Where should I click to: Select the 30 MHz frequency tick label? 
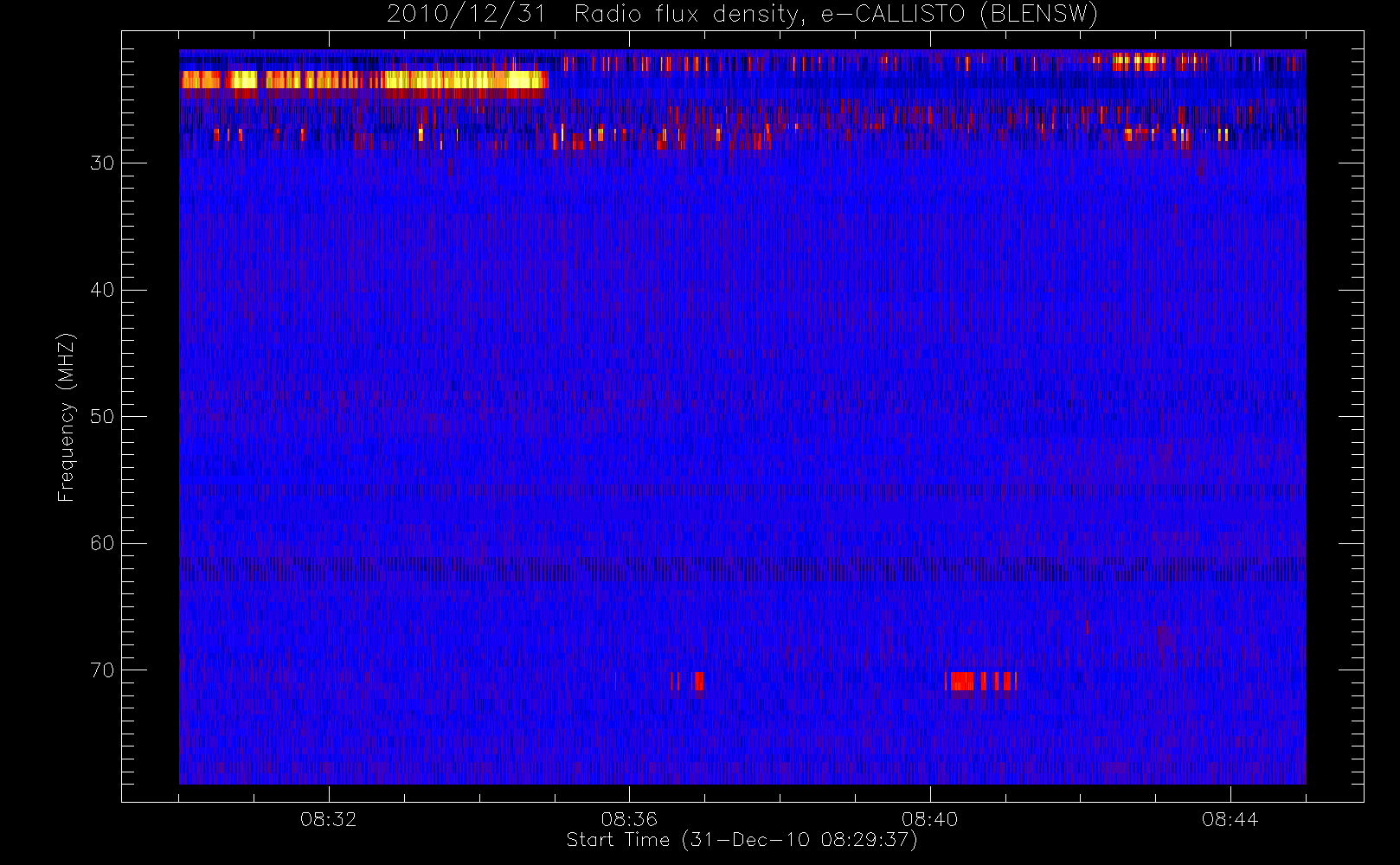pos(102,163)
